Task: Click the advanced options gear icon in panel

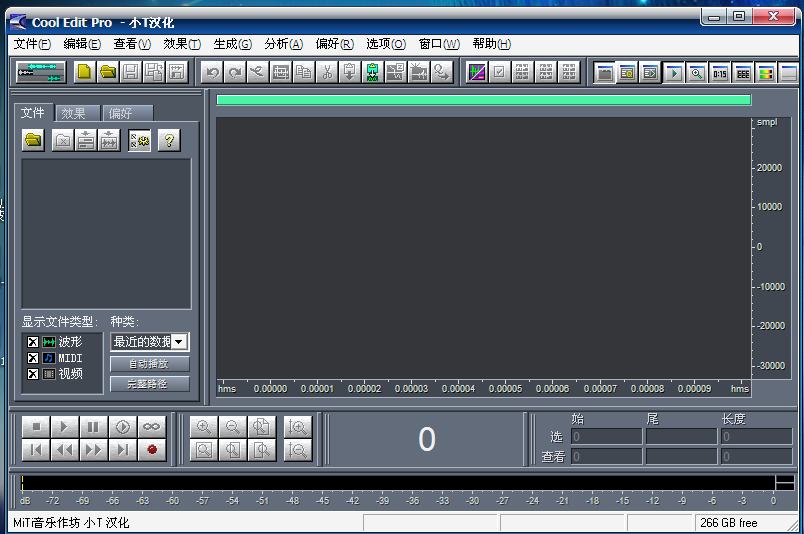Action: [139, 140]
